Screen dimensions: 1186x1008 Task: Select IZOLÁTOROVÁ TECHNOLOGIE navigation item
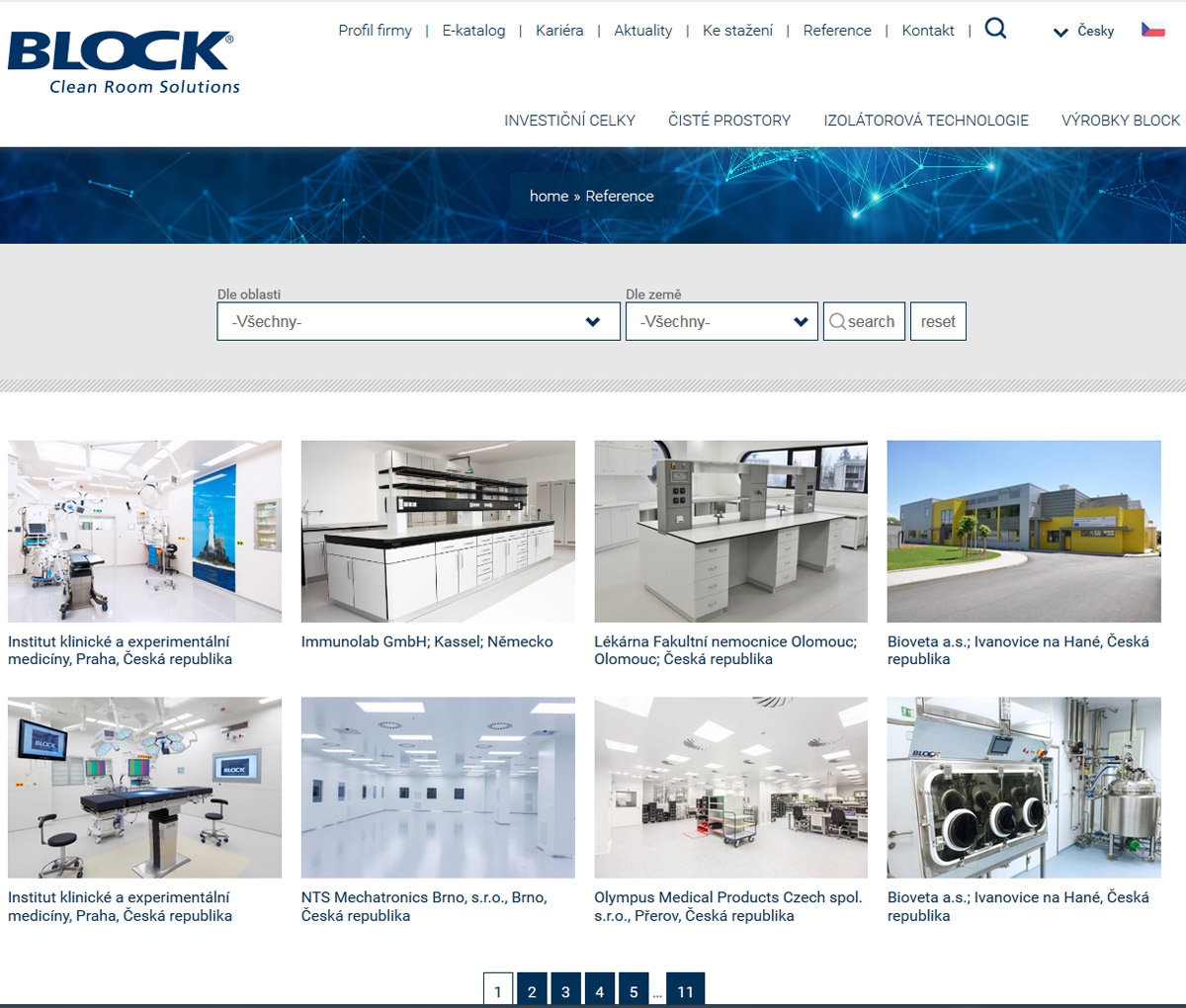click(926, 121)
